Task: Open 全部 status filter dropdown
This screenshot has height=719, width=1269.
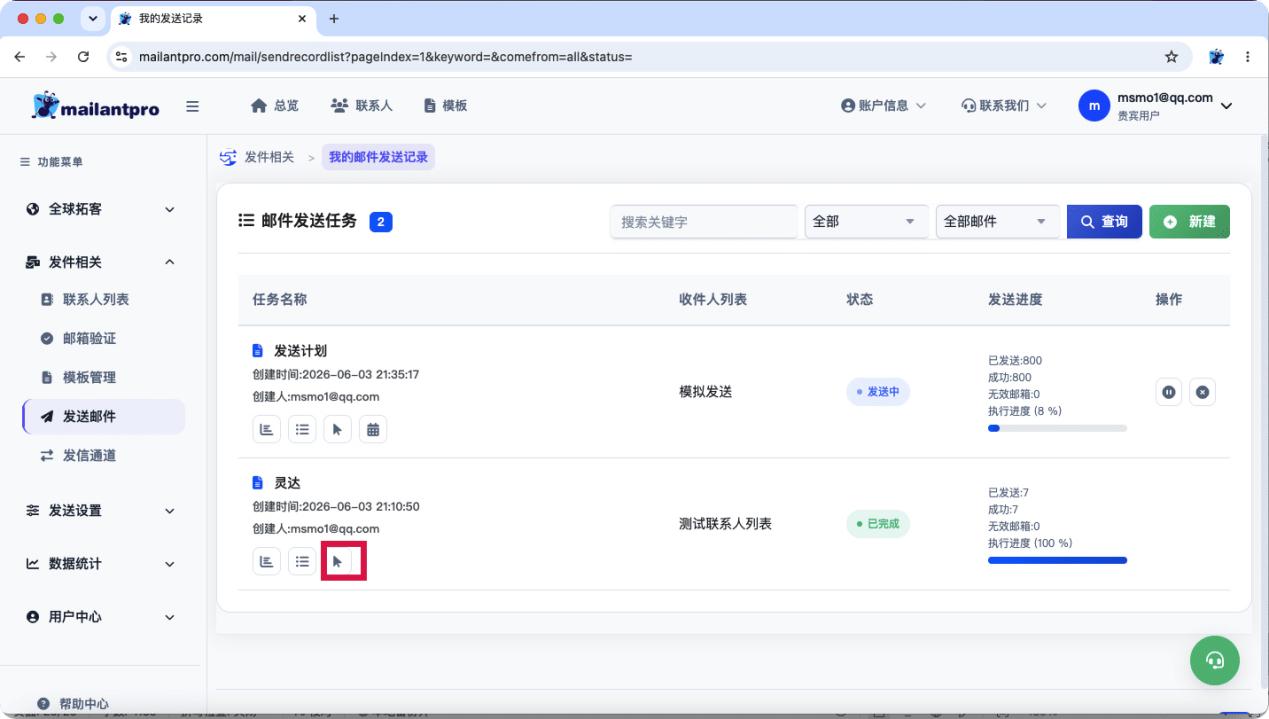Action: (x=866, y=222)
